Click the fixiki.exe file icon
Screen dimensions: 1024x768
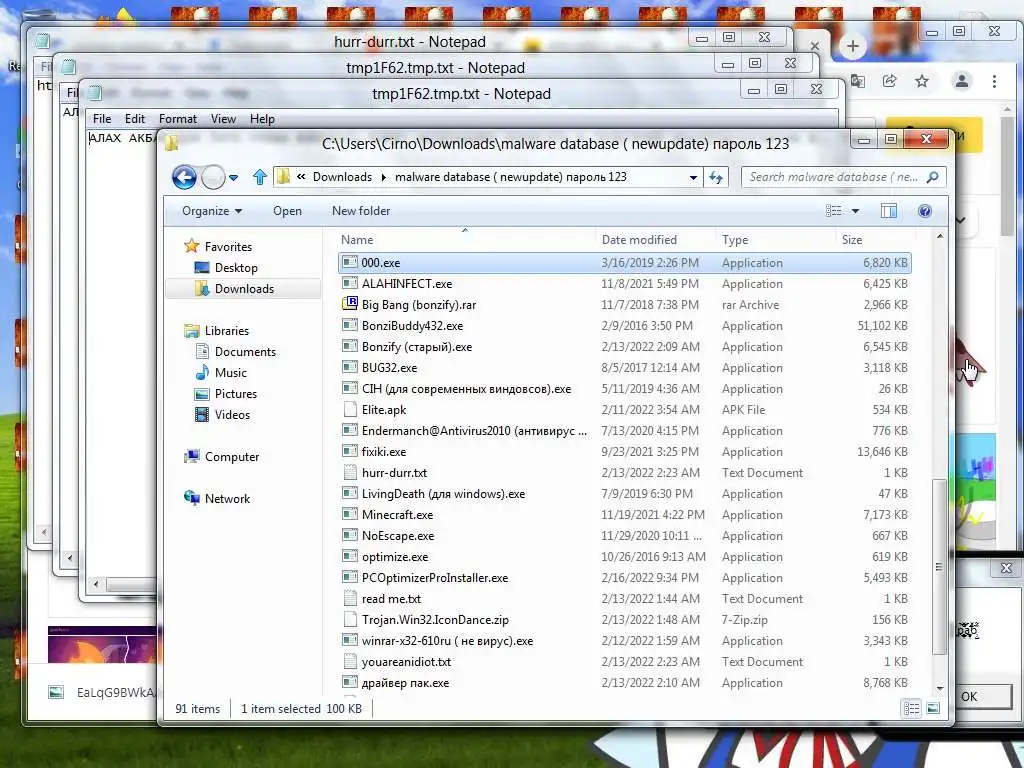(350, 451)
